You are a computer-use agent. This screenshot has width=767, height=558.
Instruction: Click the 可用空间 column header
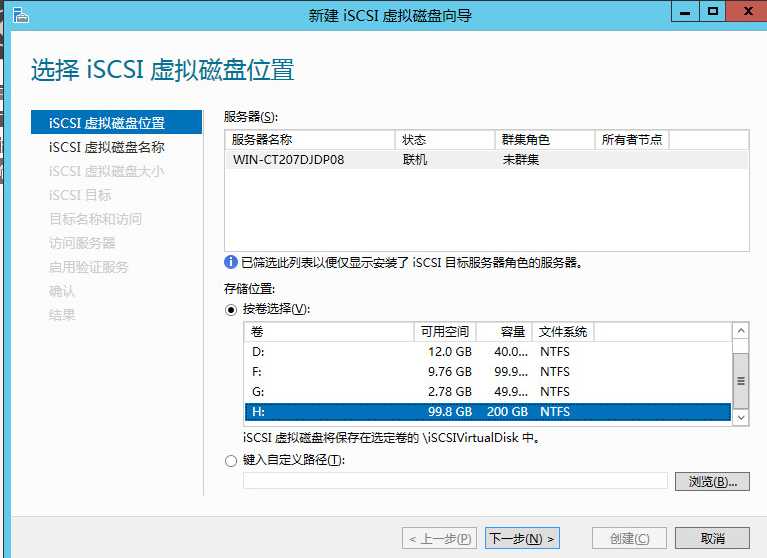pos(445,332)
